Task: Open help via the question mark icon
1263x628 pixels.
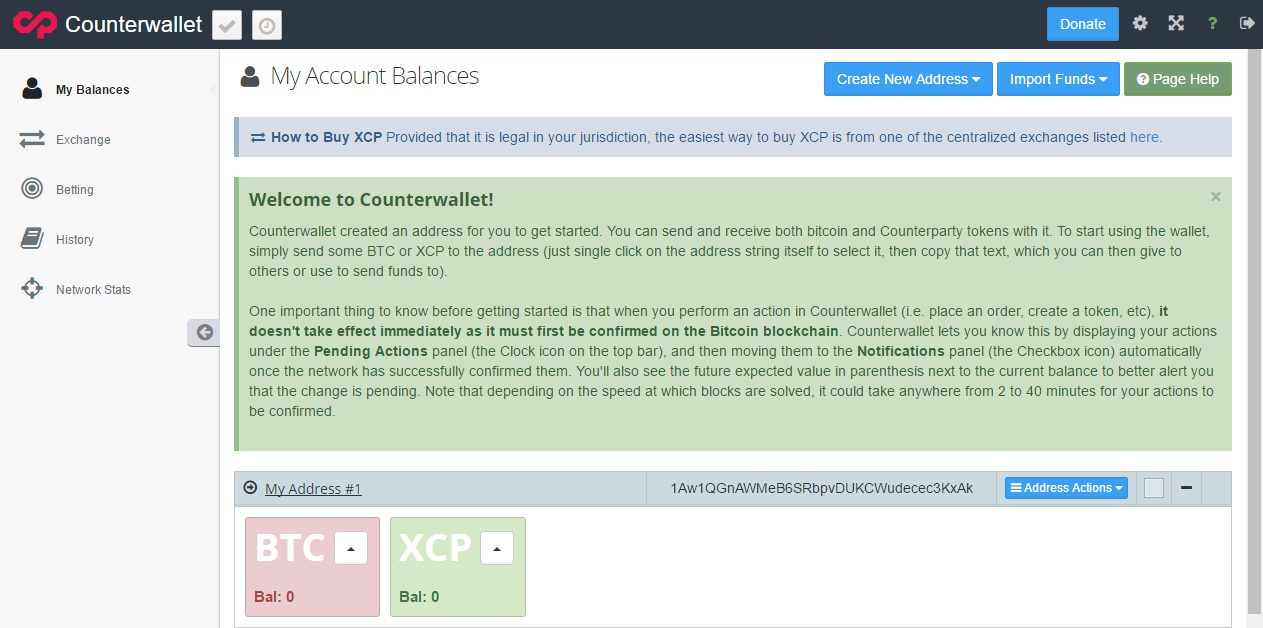Action: (x=1212, y=23)
